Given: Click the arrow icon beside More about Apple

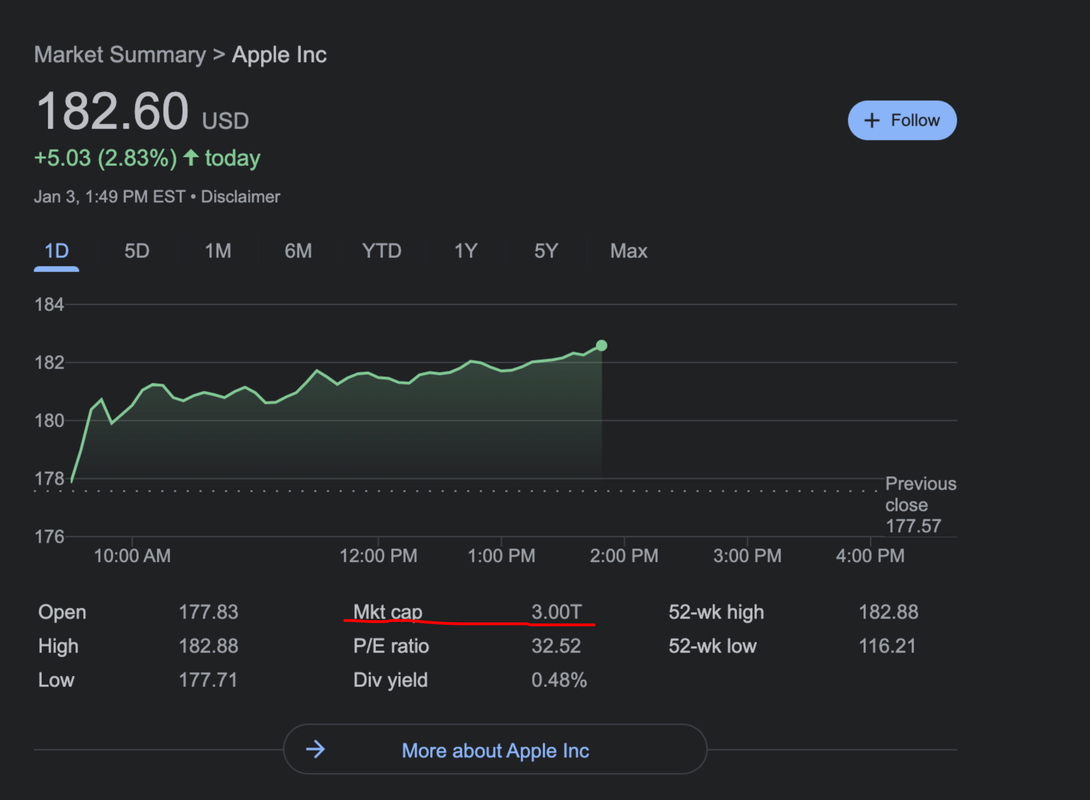Looking at the screenshot, I should 315,749.
